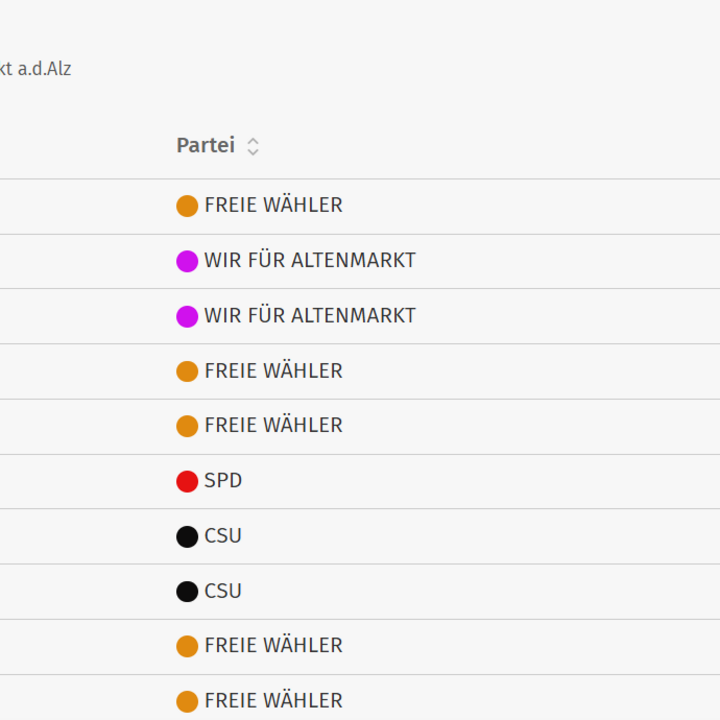Select the first CSU label

coord(223,536)
